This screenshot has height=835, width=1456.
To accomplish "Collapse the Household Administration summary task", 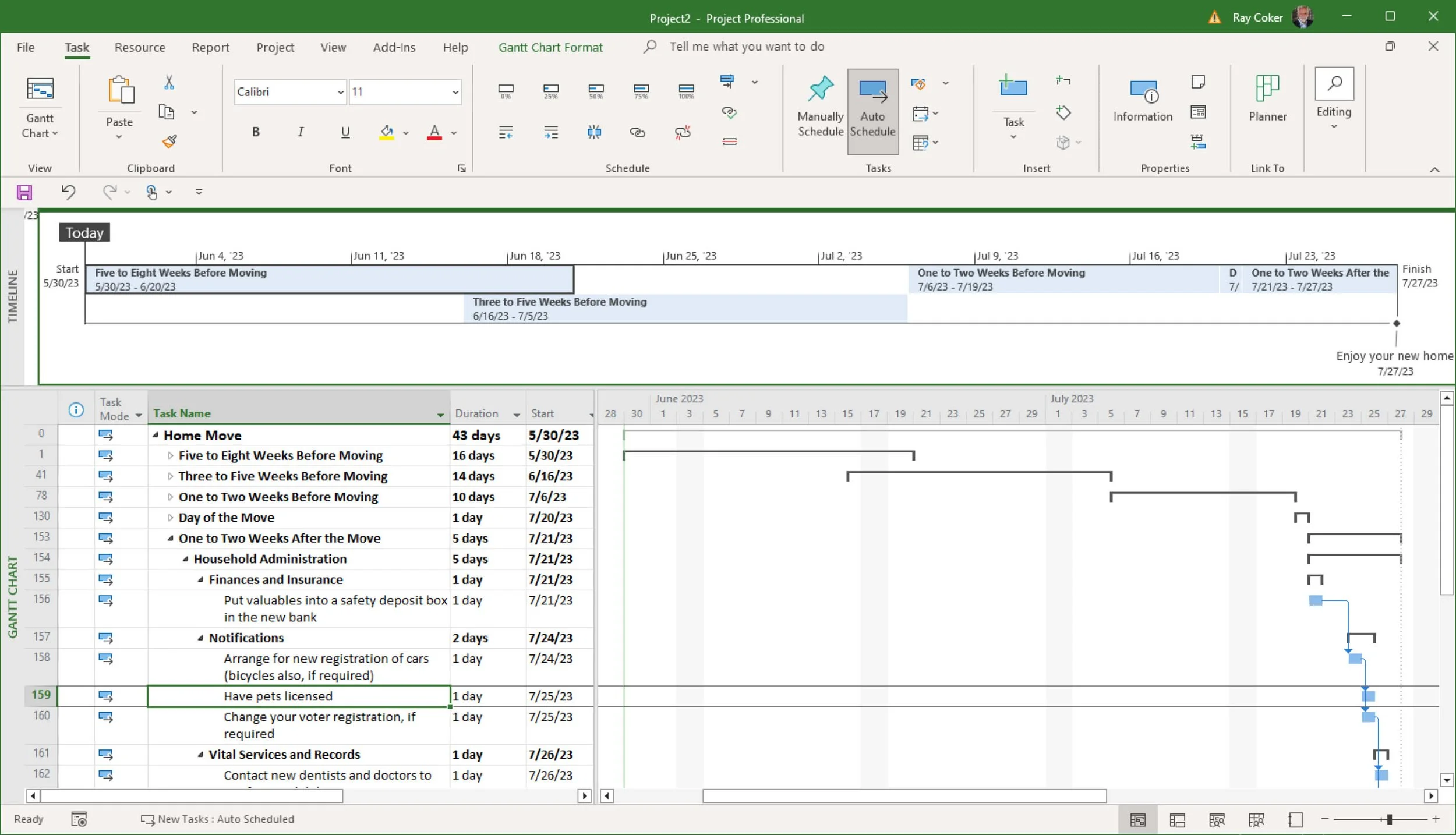I will tap(185, 558).
